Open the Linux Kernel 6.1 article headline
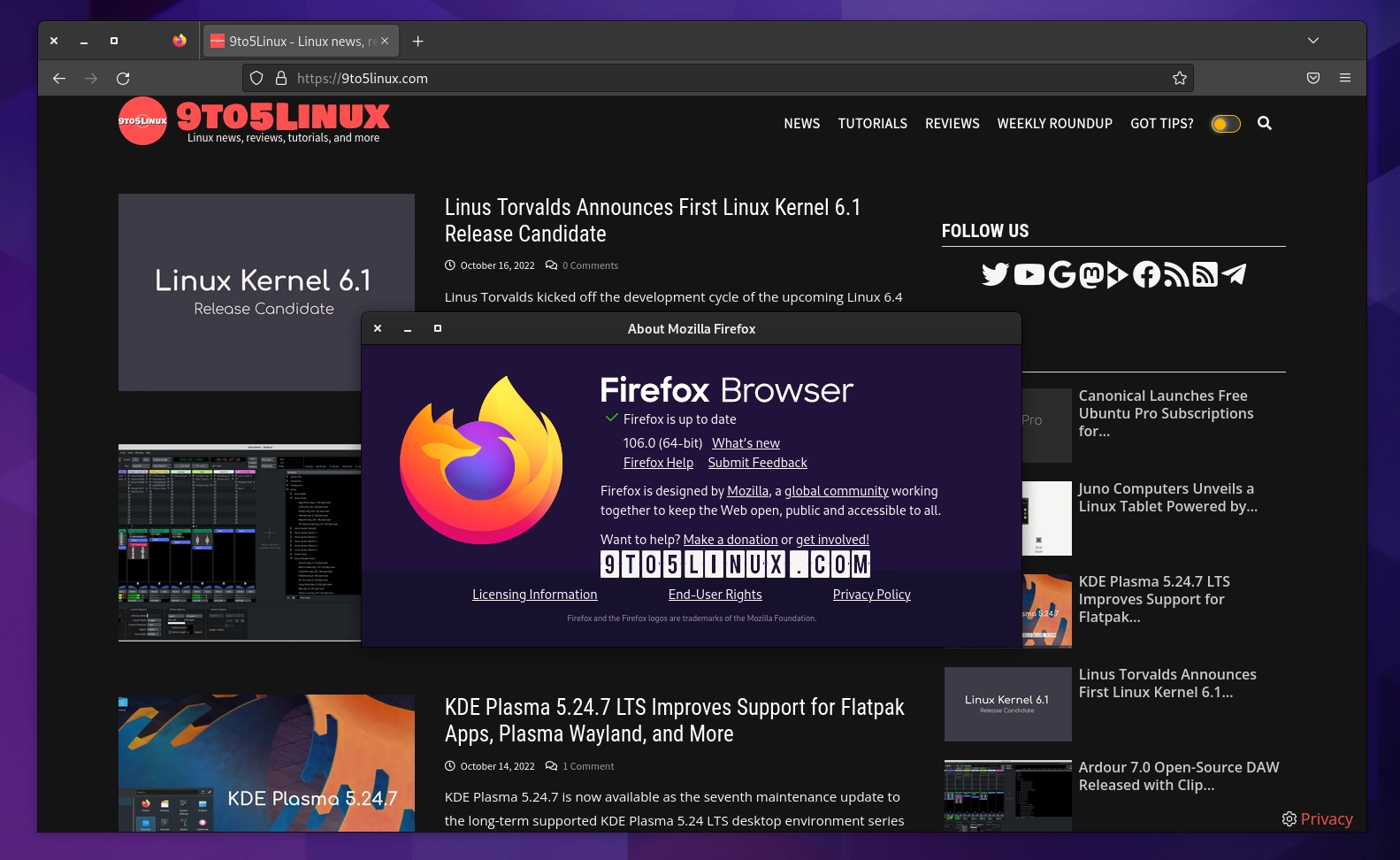The height and width of the screenshot is (860, 1400). tap(653, 220)
